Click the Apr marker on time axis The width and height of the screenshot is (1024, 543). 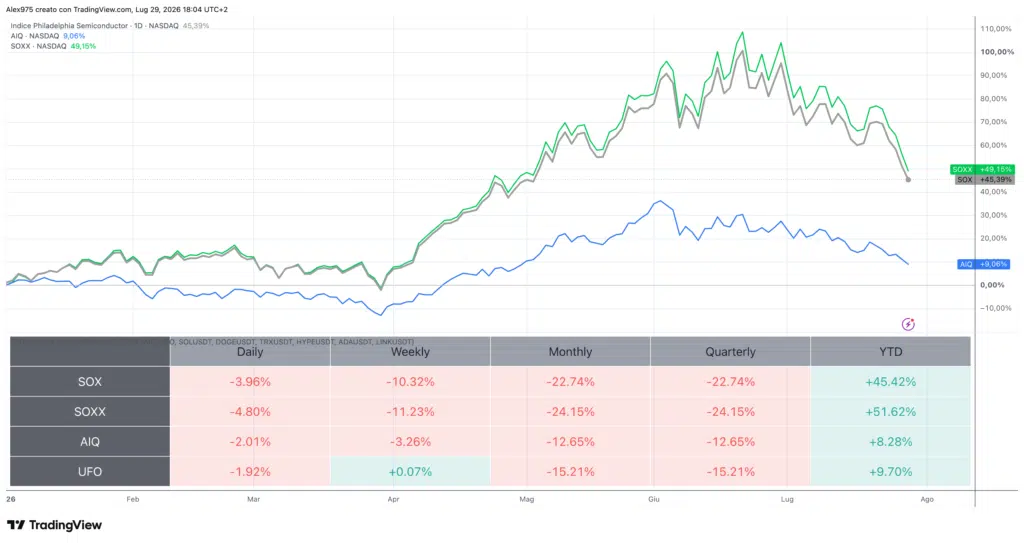[393, 499]
